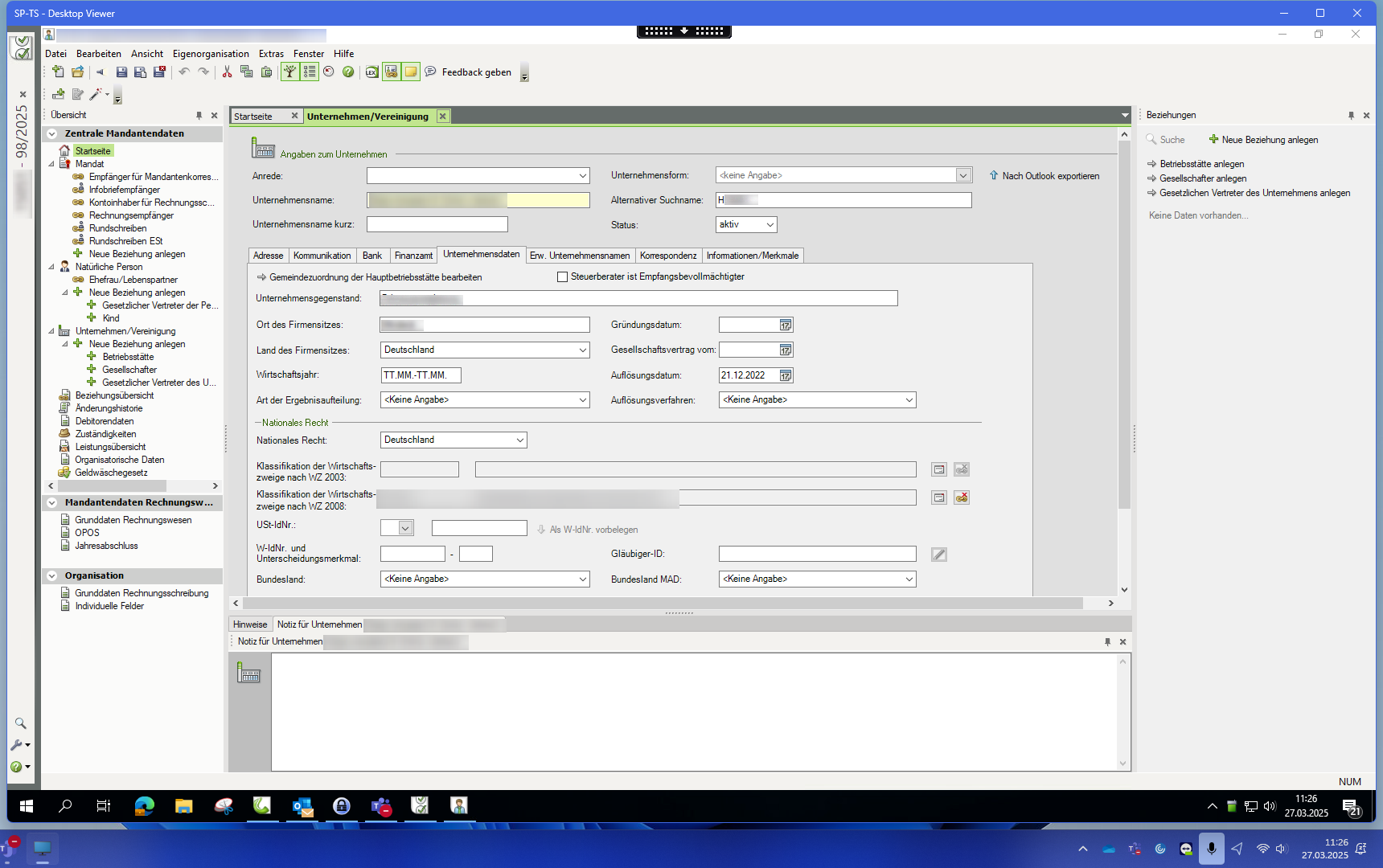Open the Unternehmensform dropdown

pos(962,176)
